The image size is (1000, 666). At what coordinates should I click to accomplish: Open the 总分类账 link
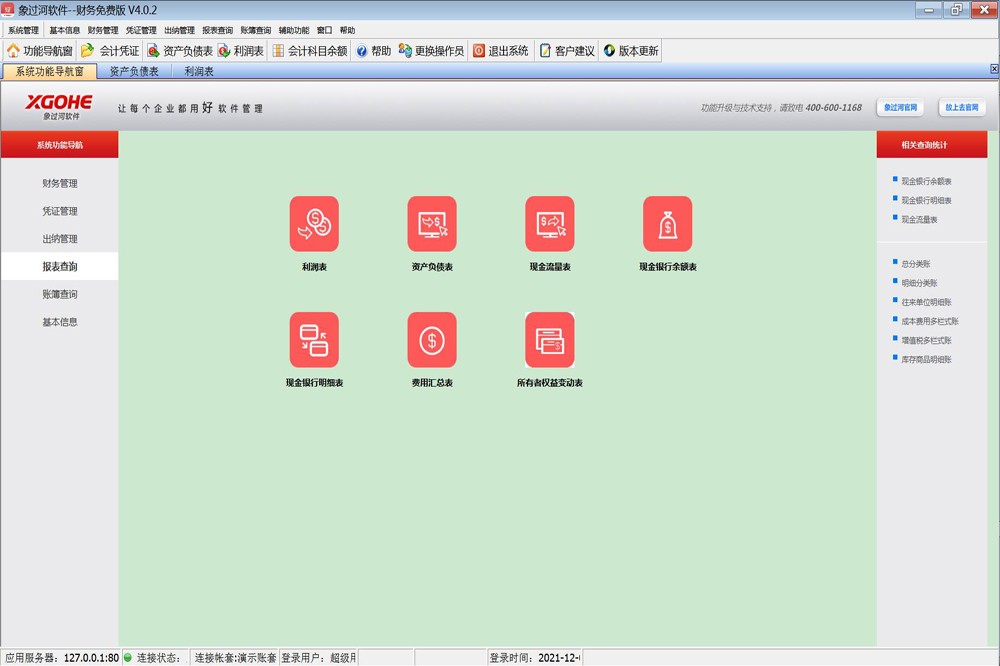pos(916,263)
